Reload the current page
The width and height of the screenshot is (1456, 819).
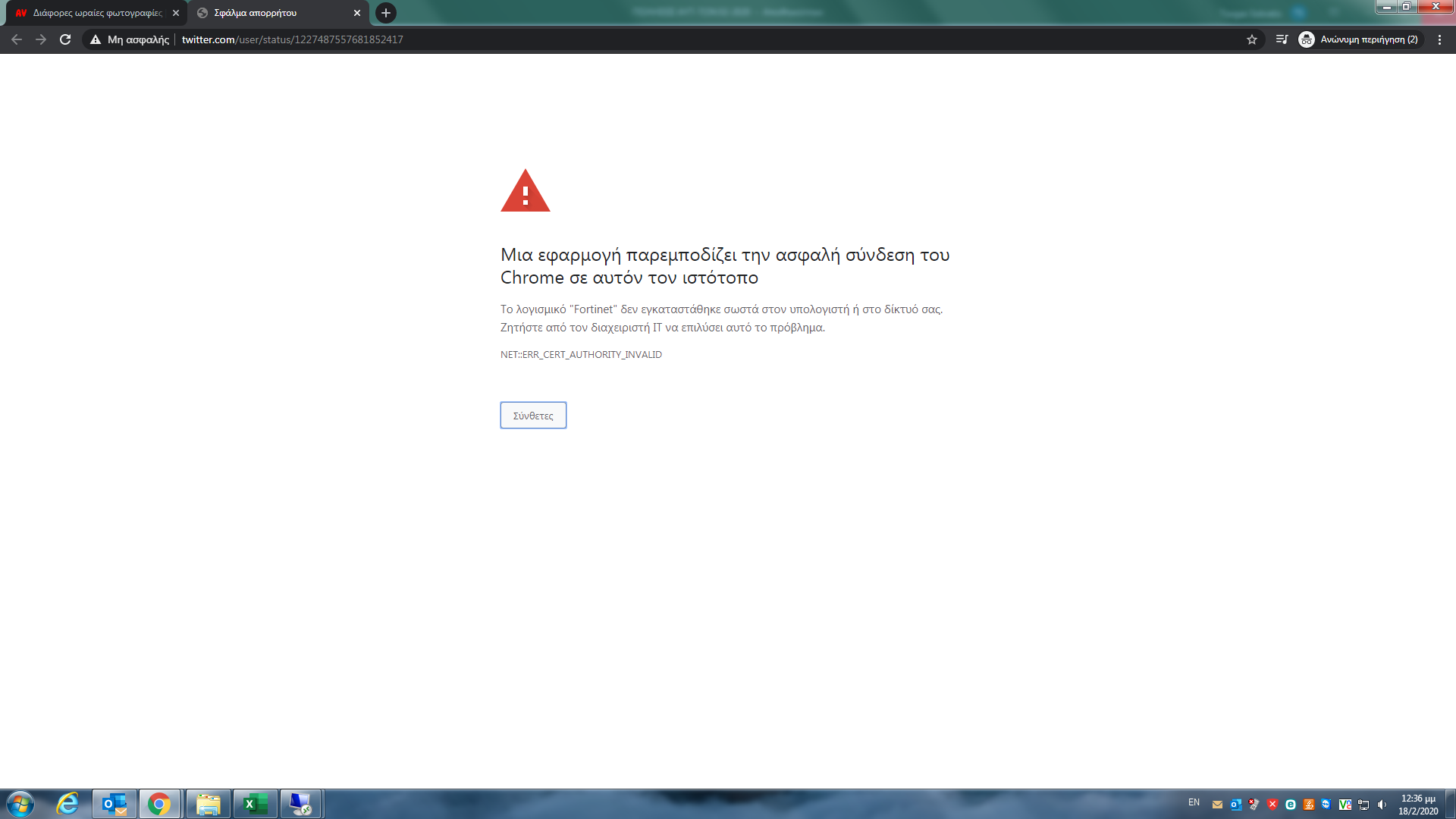pos(65,39)
